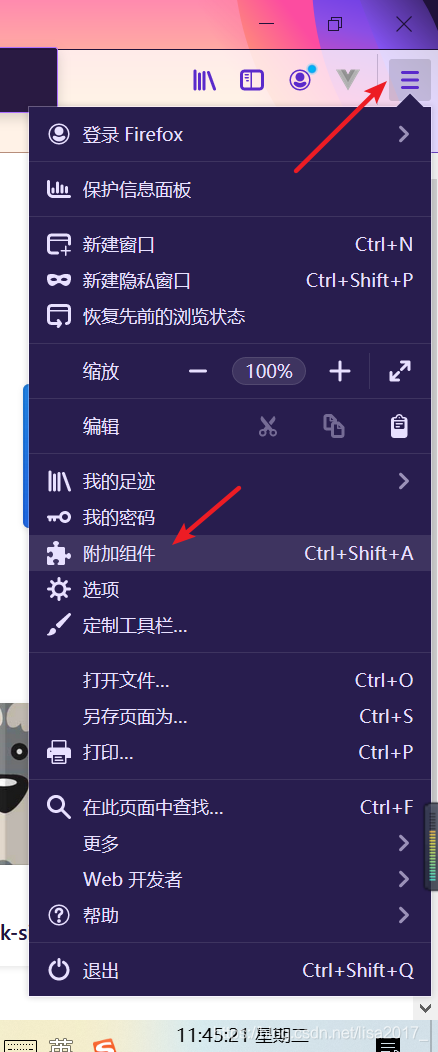This screenshot has width=438, height=1052.
Task: Choose 退出 to quit Firefox
Action: tap(230, 970)
